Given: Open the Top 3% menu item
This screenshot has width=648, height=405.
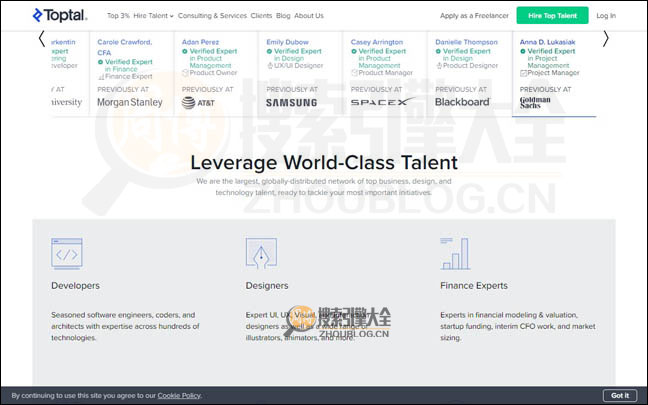Looking at the screenshot, I should (118, 16).
